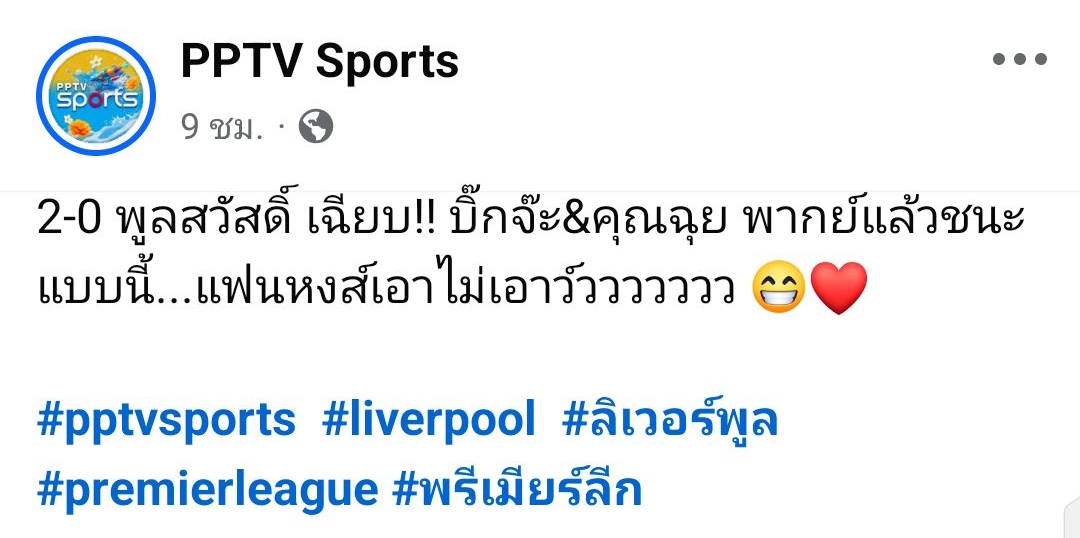
Task: Open the PPTV Sports profile picture
Action: [96, 96]
